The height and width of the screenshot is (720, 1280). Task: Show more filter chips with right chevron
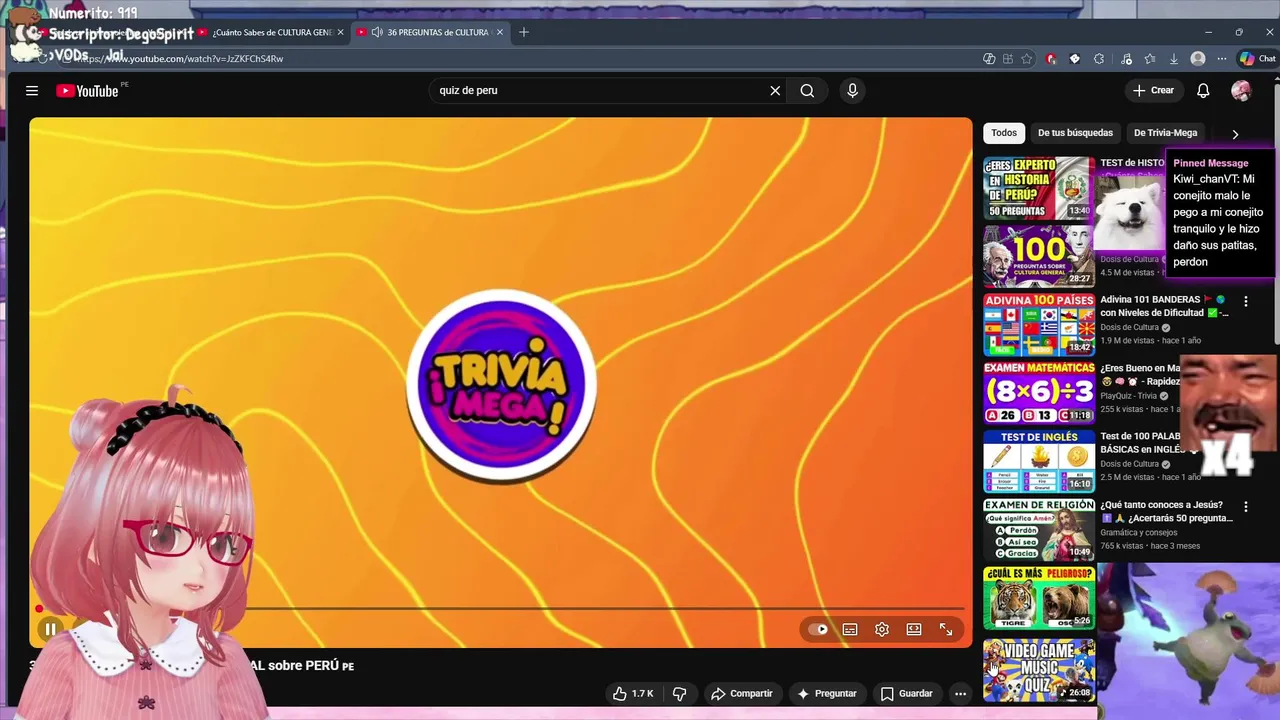point(1235,134)
